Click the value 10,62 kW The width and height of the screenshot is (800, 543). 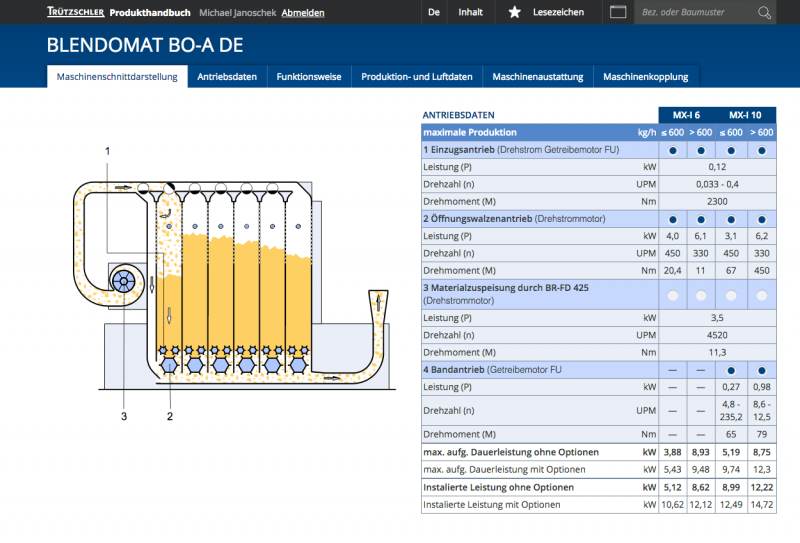[x=672, y=505]
